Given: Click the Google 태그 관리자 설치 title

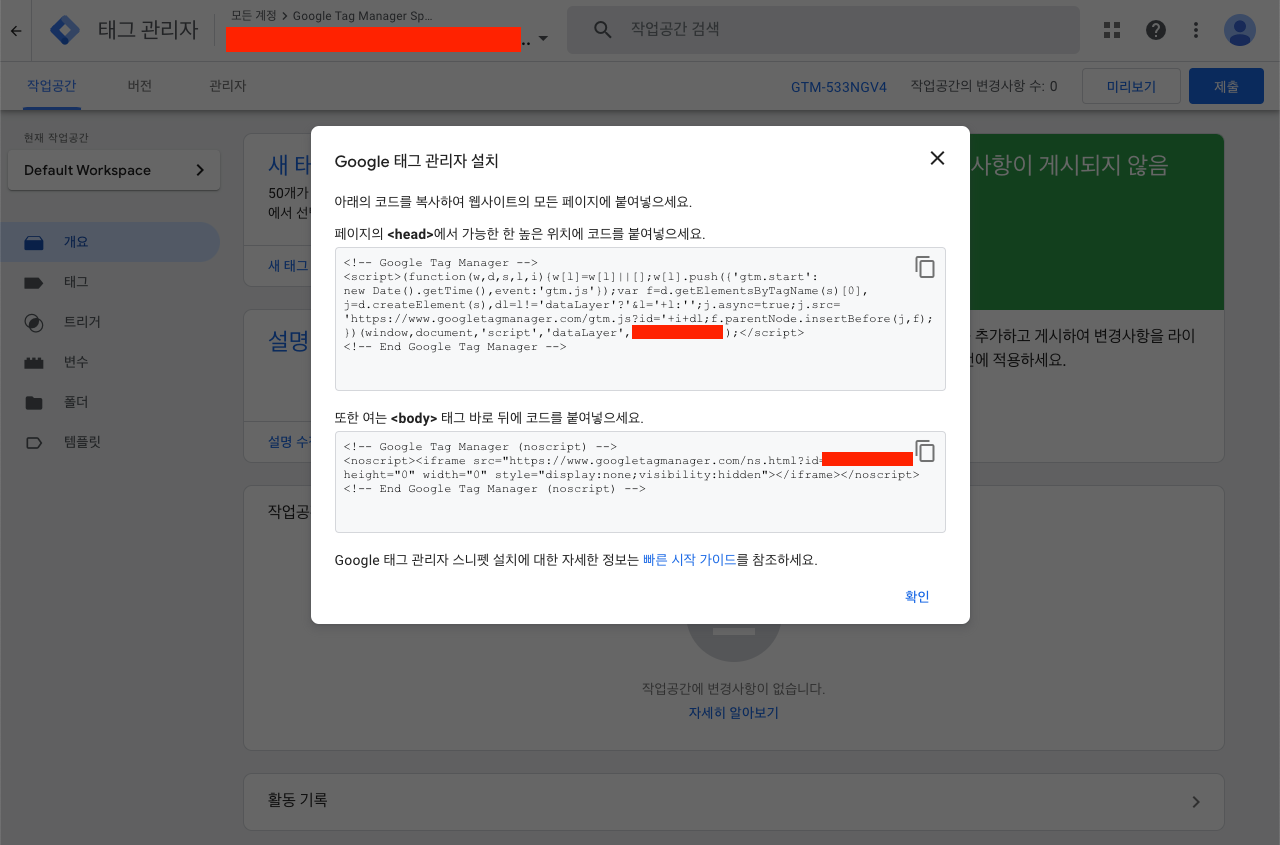Looking at the screenshot, I should coord(416,161).
